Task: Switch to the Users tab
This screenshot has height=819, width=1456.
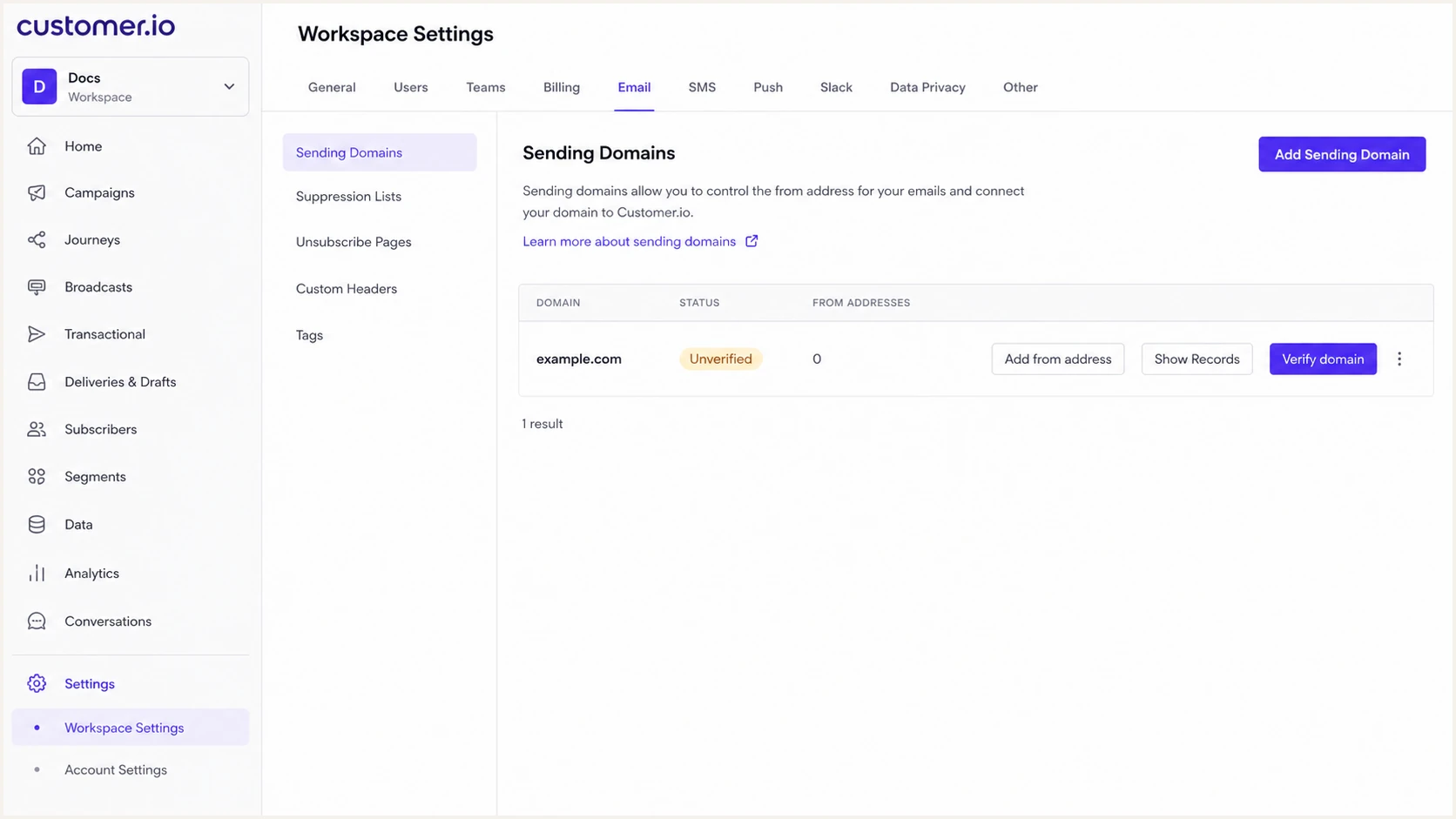Action: coord(411,87)
